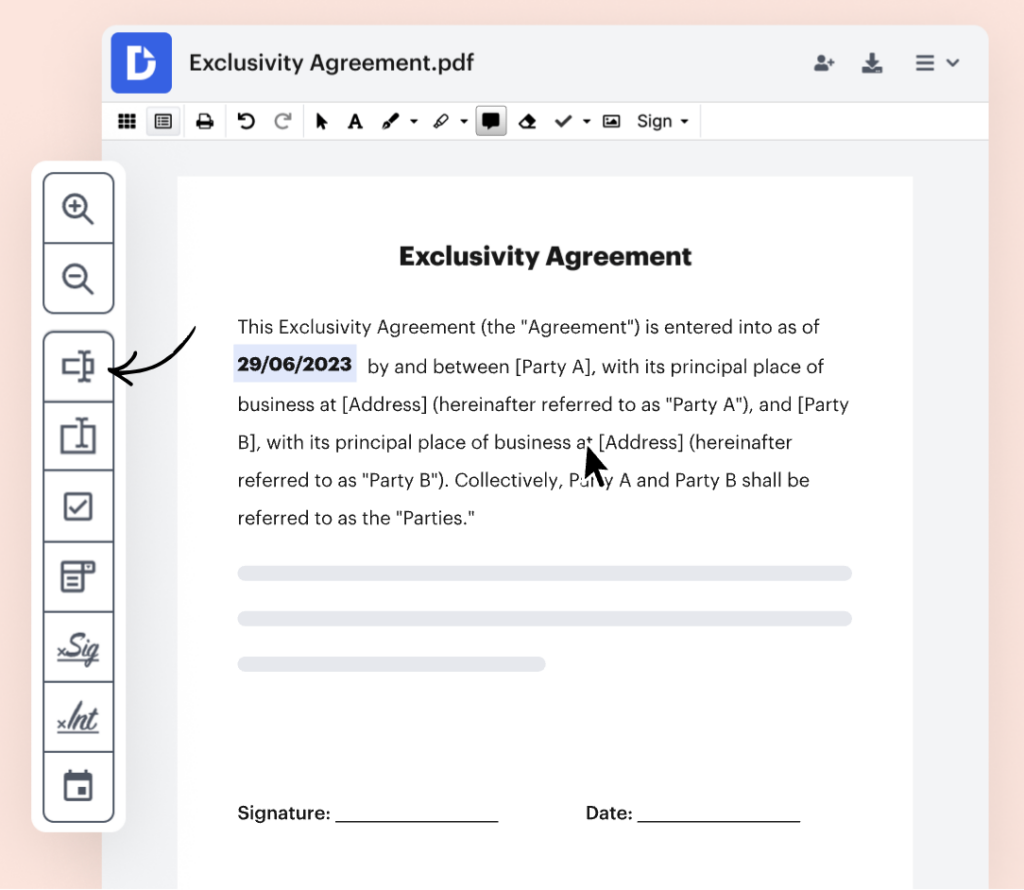Undo the last action

click(246, 121)
